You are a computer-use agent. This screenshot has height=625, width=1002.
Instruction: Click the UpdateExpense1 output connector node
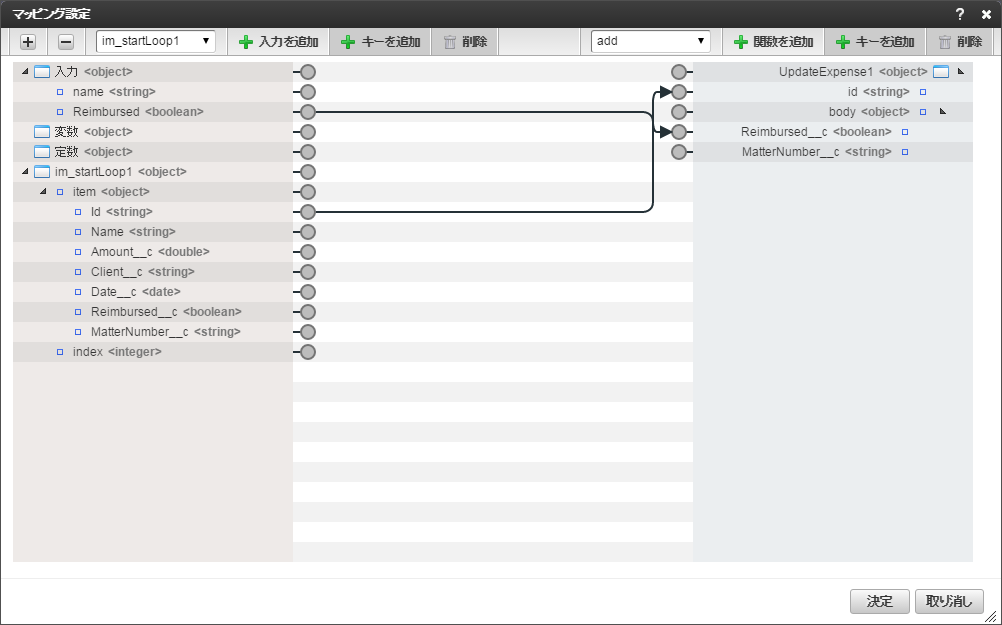(679, 72)
